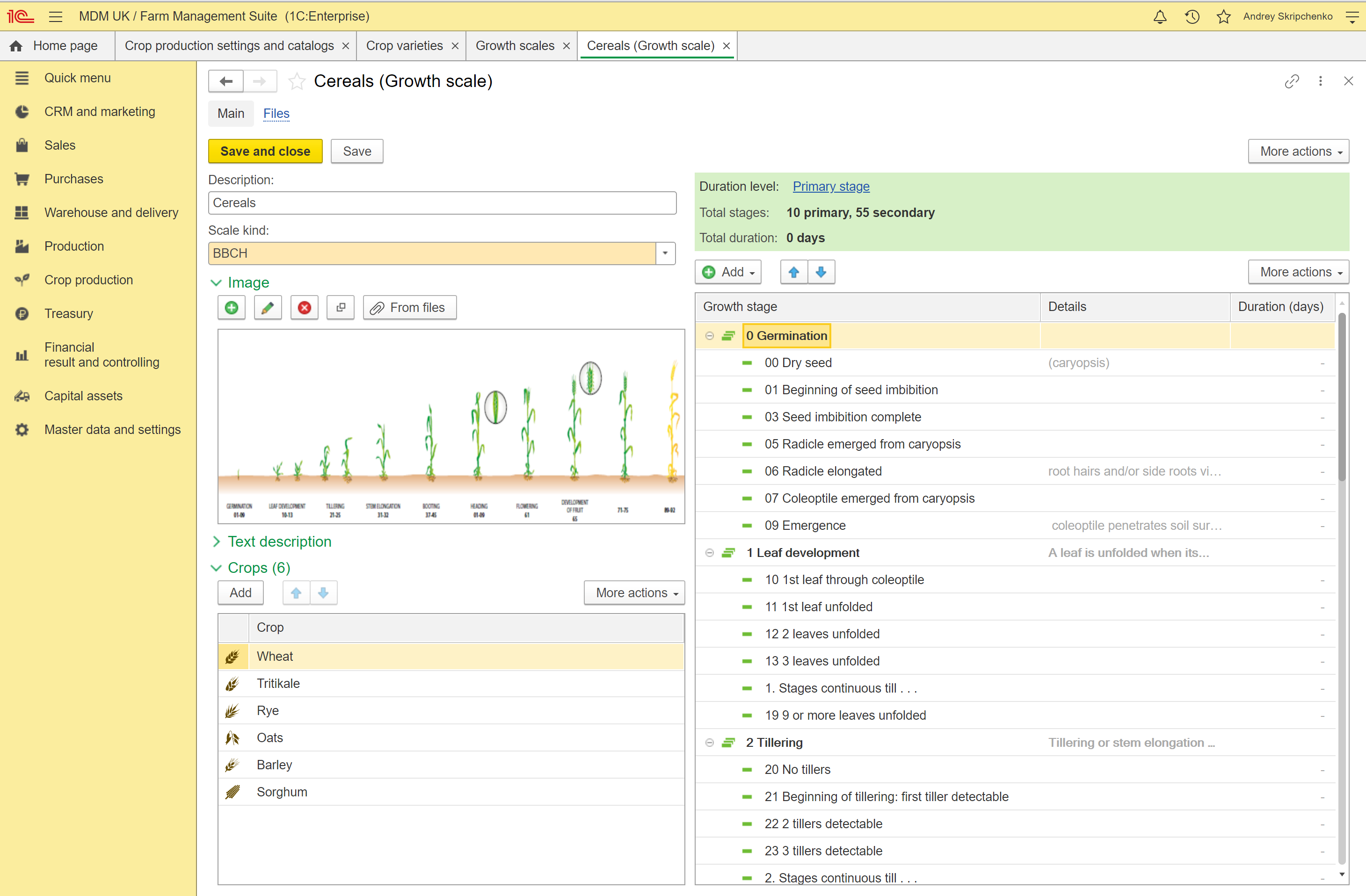Collapse the 0 Germination stage group
The image size is (1366, 896).
pyautogui.click(x=709, y=336)
